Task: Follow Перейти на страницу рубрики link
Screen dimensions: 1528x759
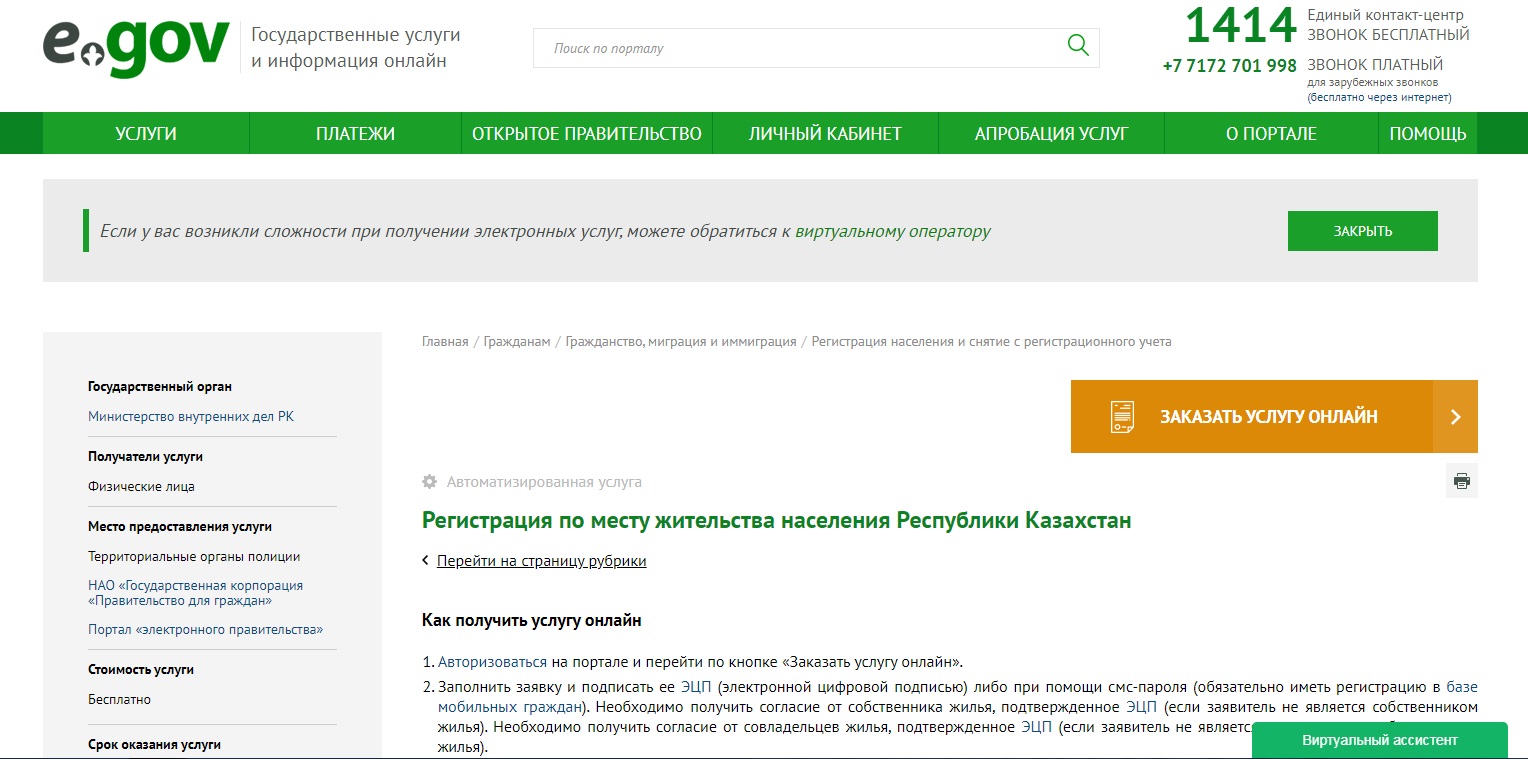Action: point(542,561)
